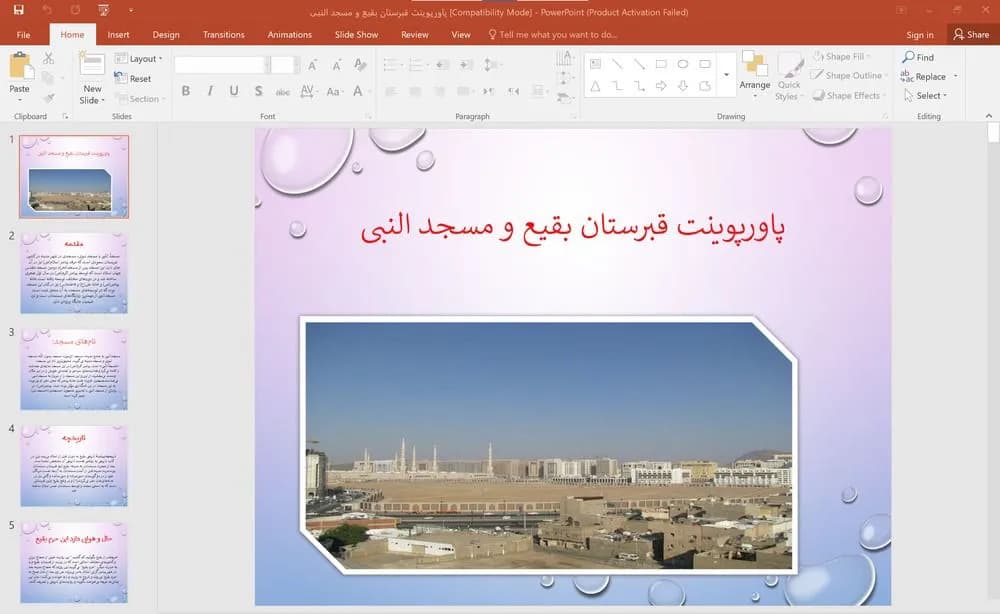1000x614 pixels.
Task: Click the red Persian slide title text
Action: coord(573,228)
